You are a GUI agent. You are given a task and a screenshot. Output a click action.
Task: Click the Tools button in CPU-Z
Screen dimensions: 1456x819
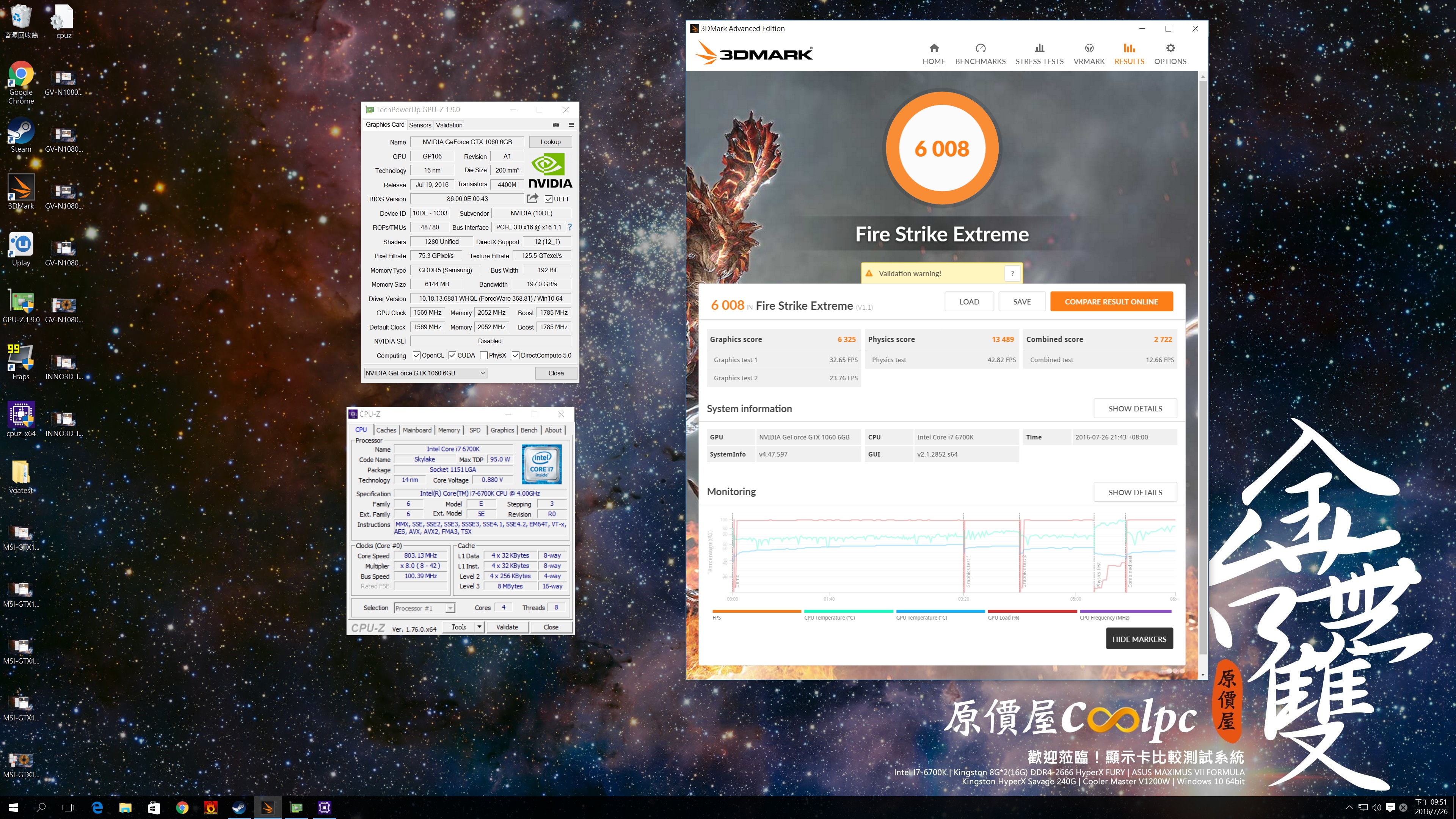[459, 627]
